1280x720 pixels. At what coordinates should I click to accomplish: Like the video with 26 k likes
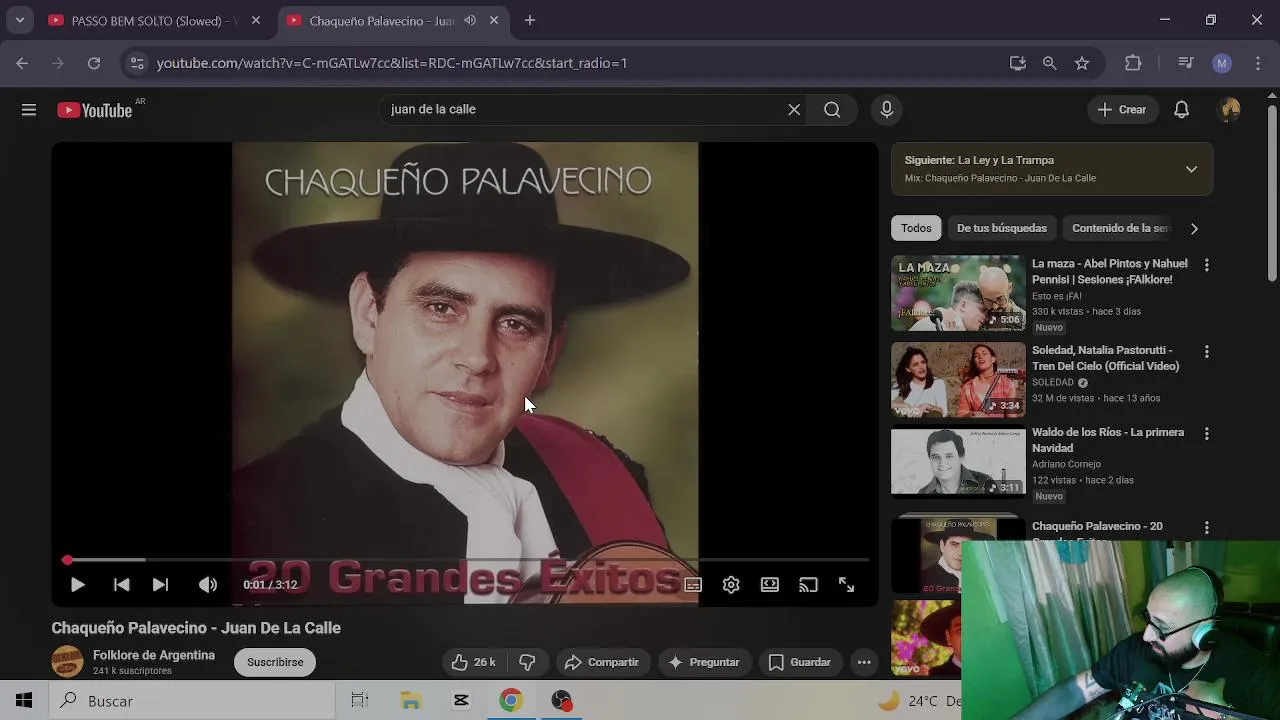pos(474,662)
